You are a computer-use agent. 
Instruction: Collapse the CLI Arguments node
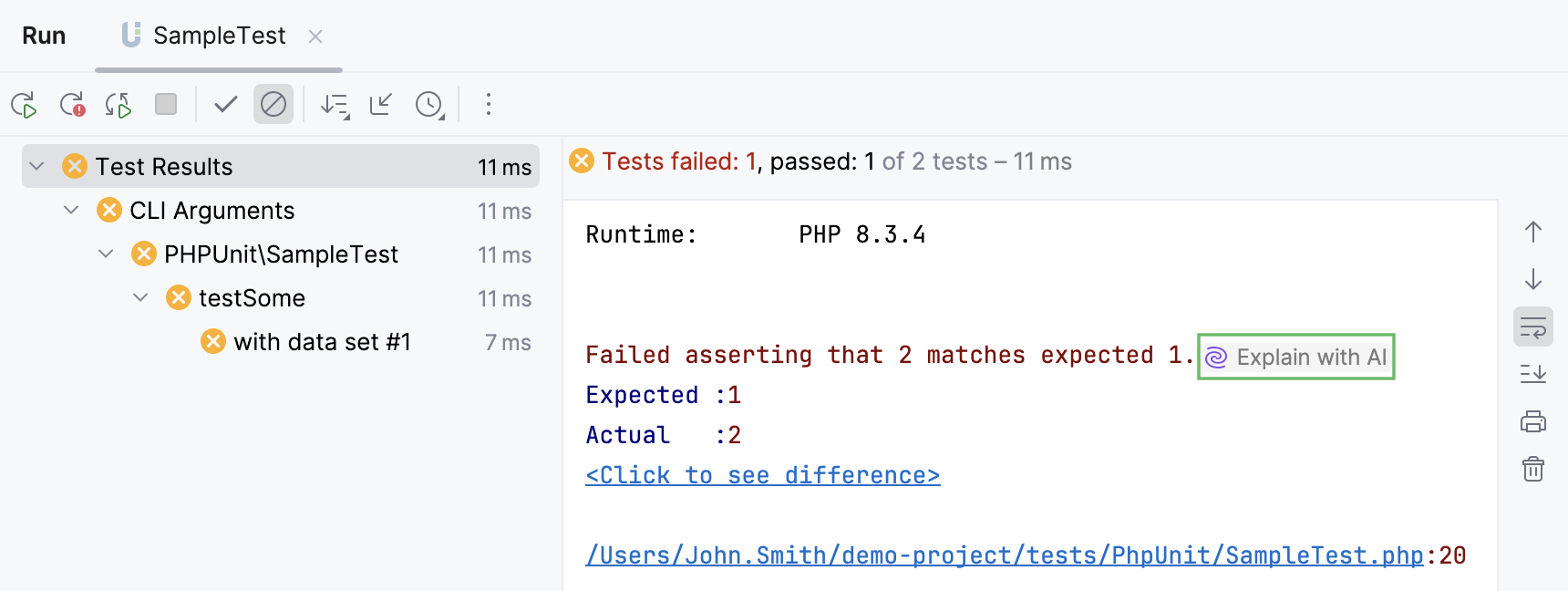pos(71,210)
